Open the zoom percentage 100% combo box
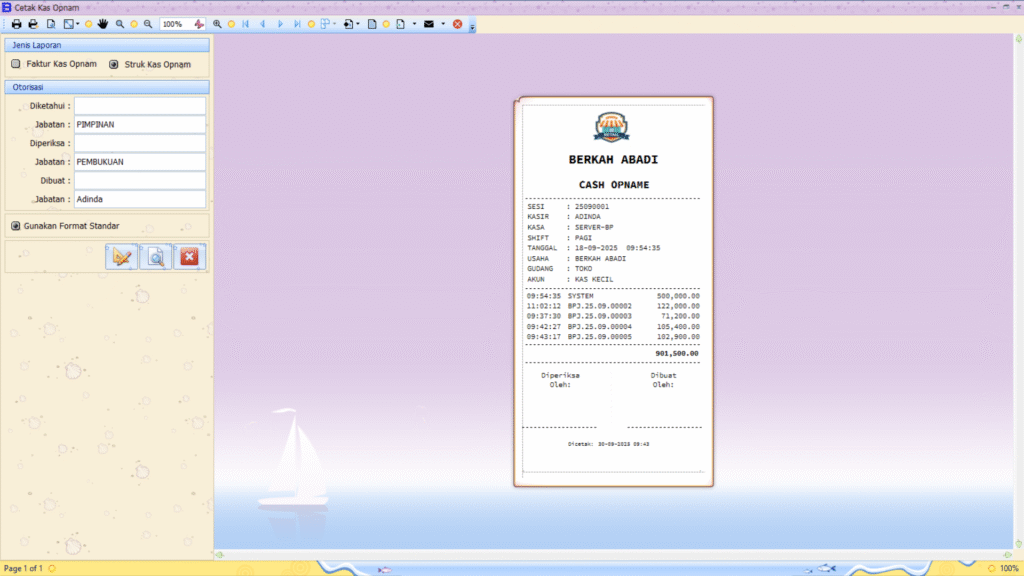 [174, 23]
